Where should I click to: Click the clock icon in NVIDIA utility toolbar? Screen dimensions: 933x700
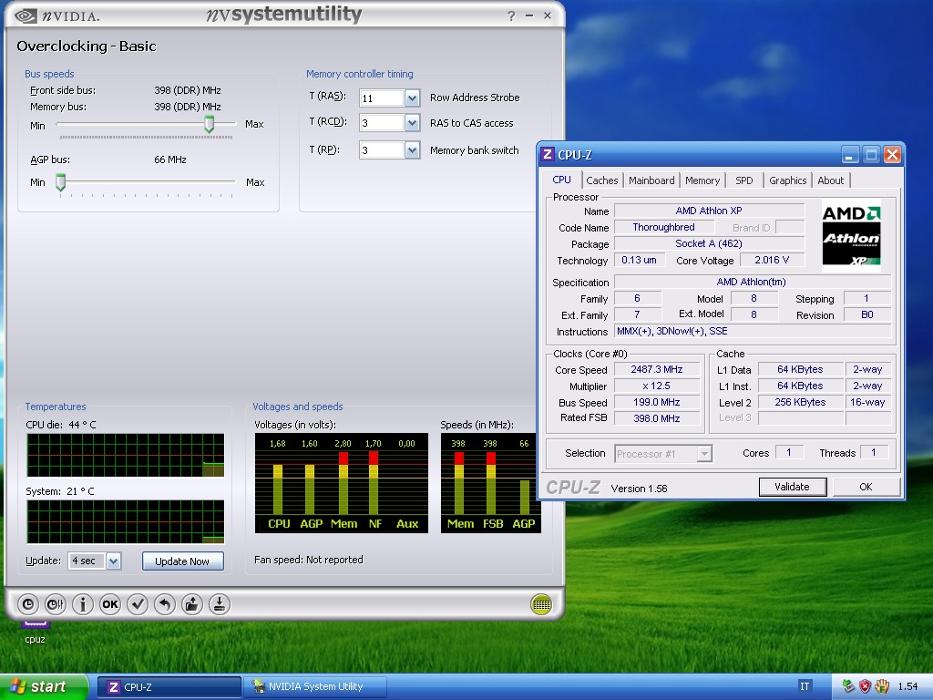(x=27, y=605)
